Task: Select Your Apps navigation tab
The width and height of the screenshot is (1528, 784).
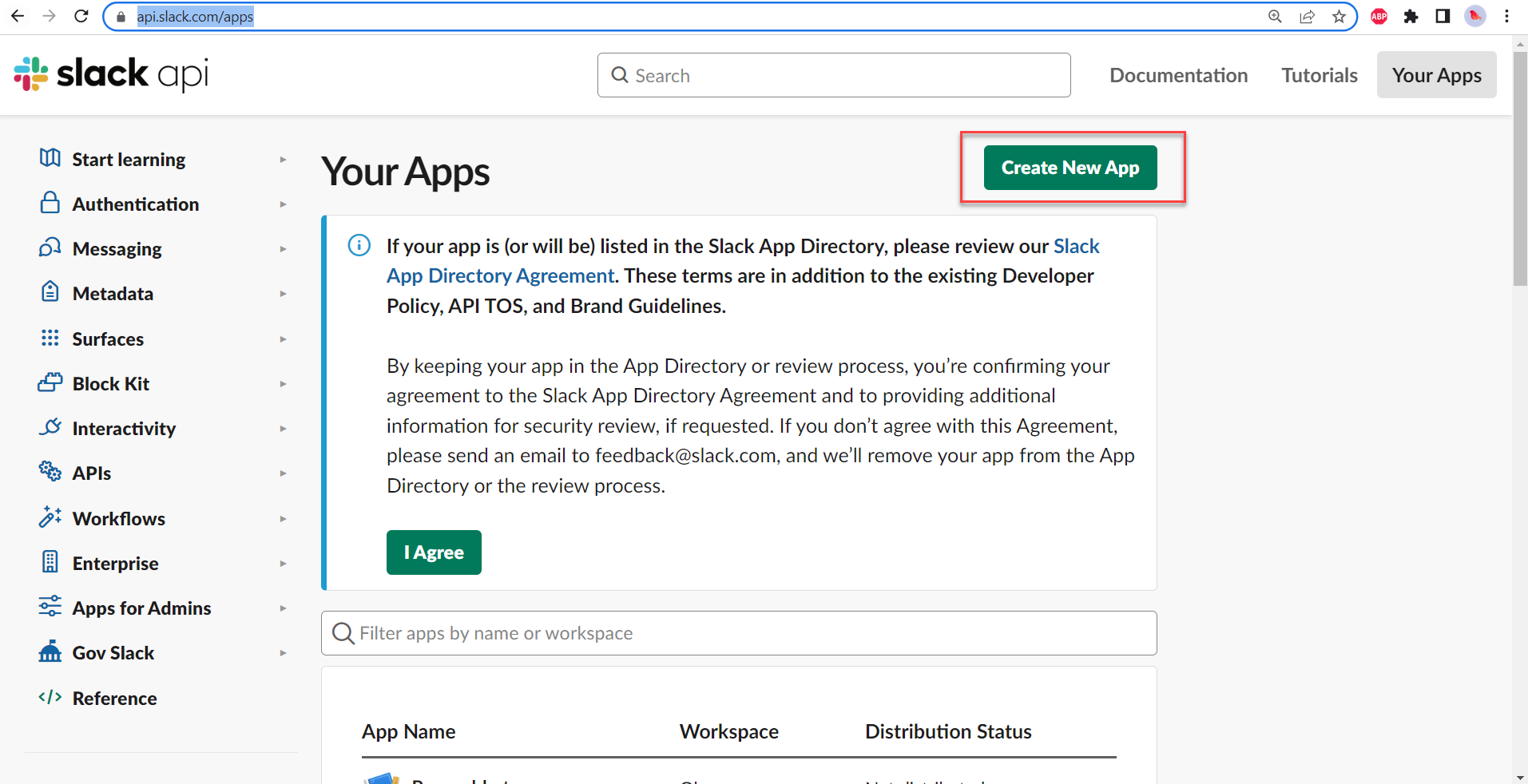Action: click(x=1436, y=75)
